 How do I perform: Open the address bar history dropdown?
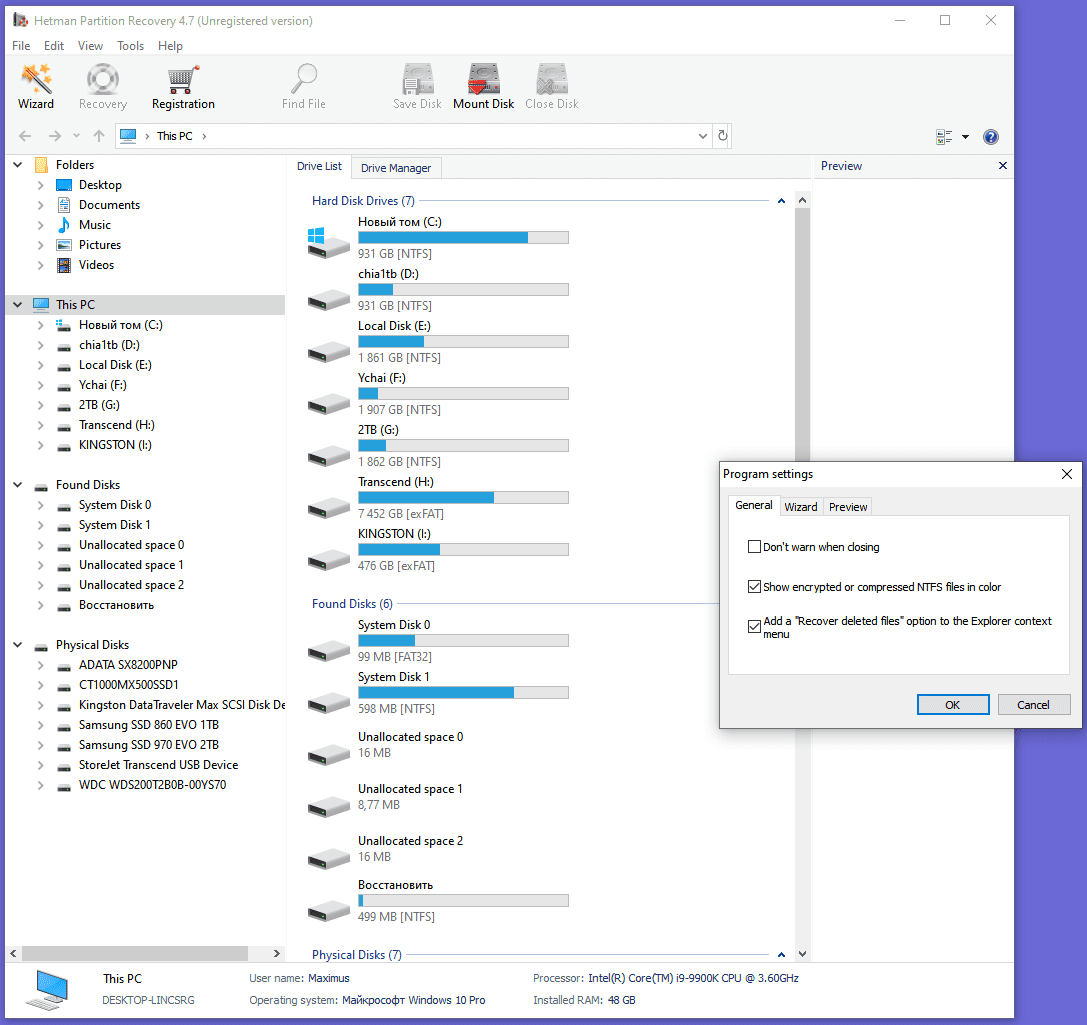point(703,136)
